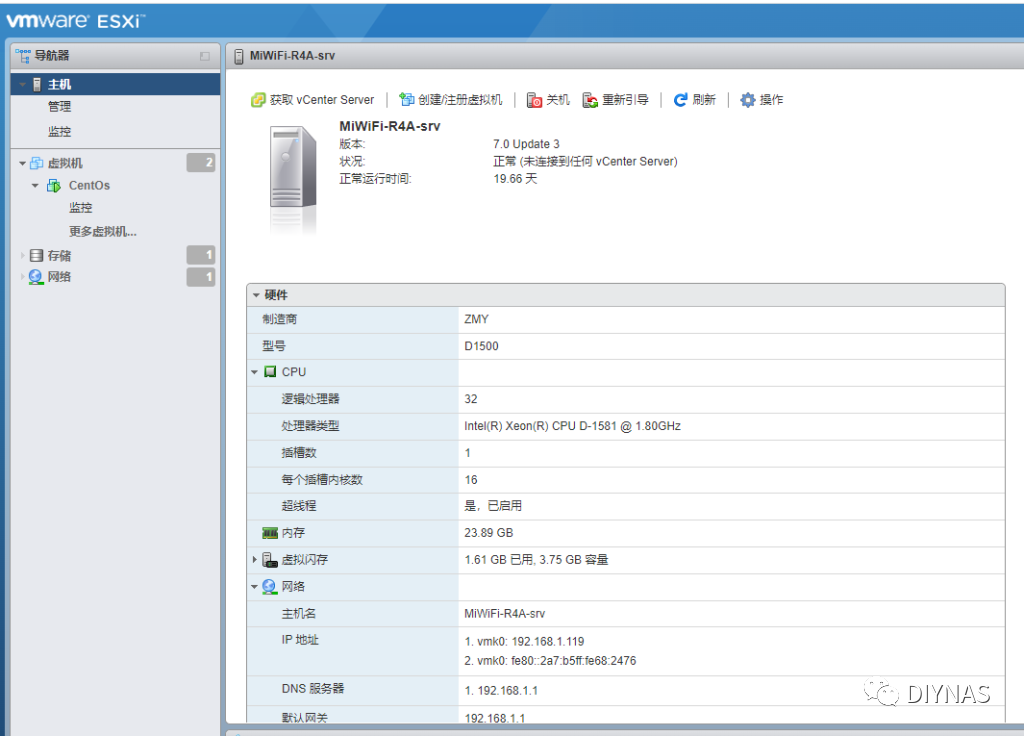
Task: Click the IP address vmk0: 192.168.1.119
Action: pos(524,642)
